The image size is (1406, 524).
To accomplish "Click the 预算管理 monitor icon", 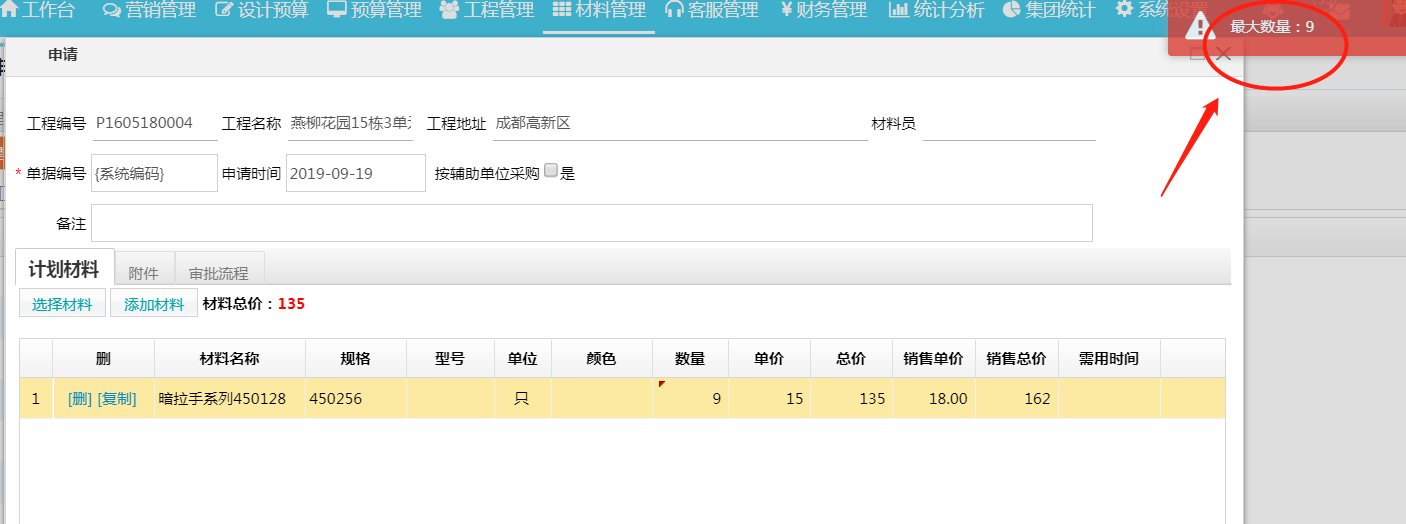I will point(337,10).
